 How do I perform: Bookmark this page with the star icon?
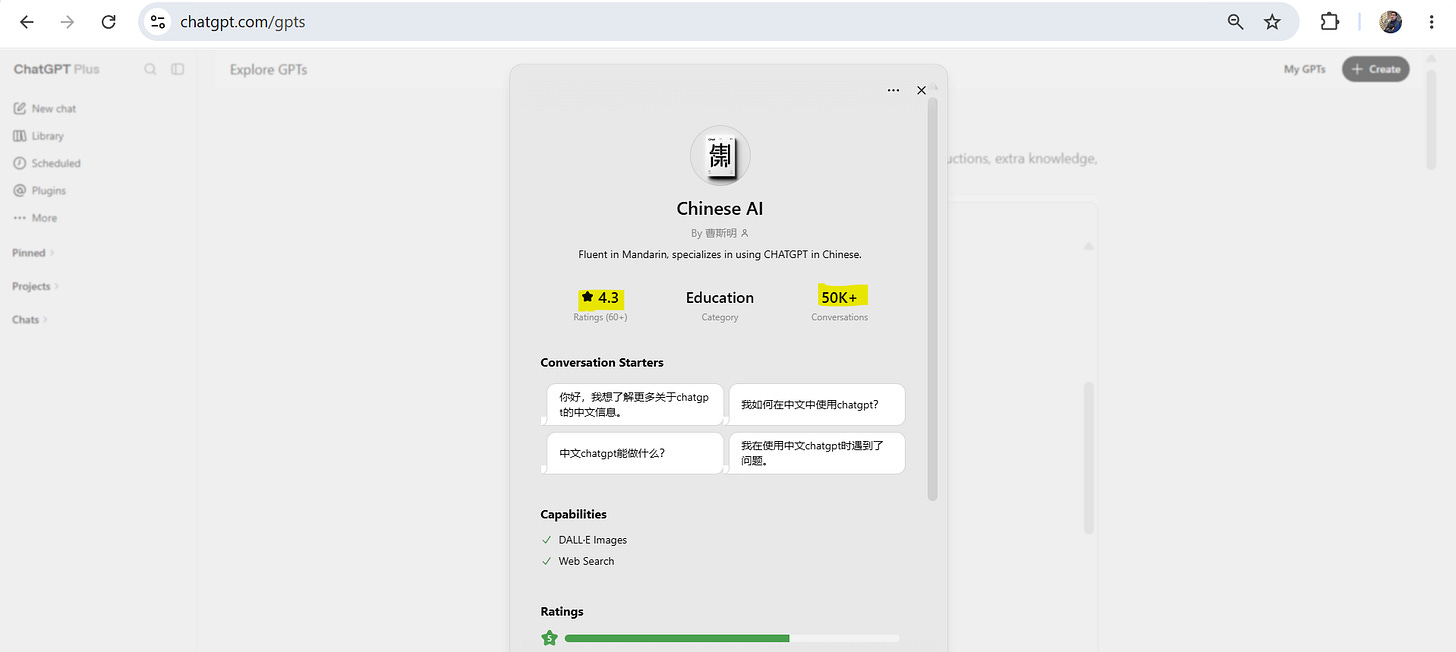click(x=1272, y=22)
